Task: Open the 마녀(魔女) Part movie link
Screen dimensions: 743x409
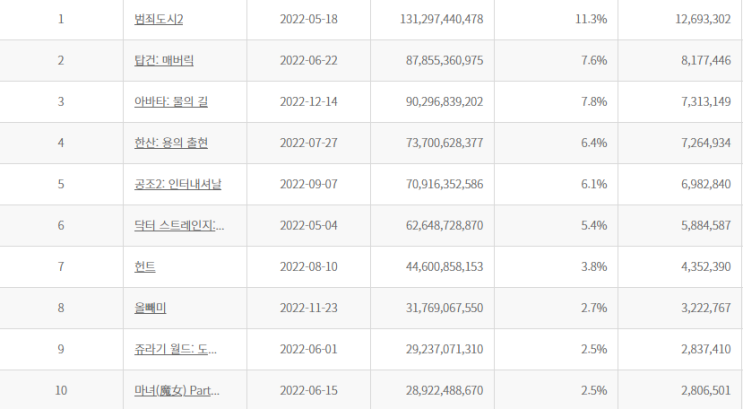Action: [177, 390]
